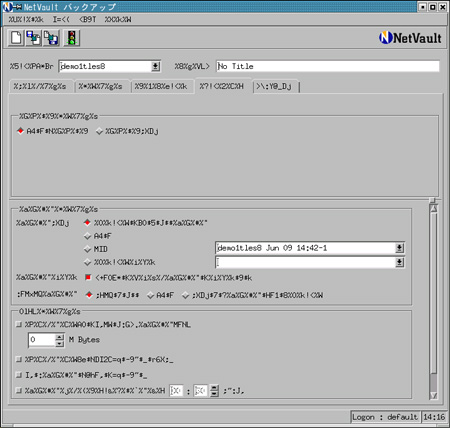Screen dimensions: 450x428
Task: Toggle the checkbox above the M Bytes field
Action: tap(19, 324)
